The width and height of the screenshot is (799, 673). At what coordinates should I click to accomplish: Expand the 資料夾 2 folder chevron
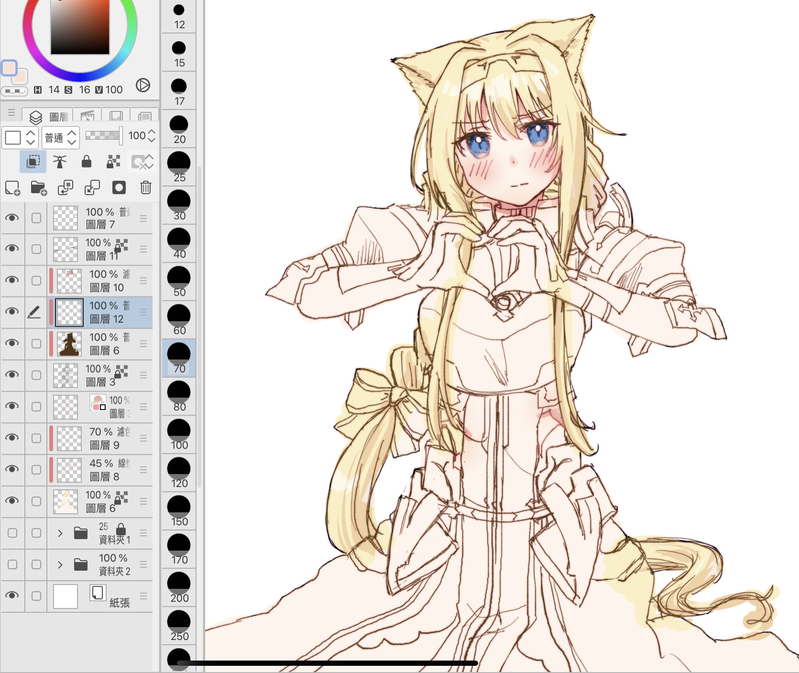pos(60,565)
